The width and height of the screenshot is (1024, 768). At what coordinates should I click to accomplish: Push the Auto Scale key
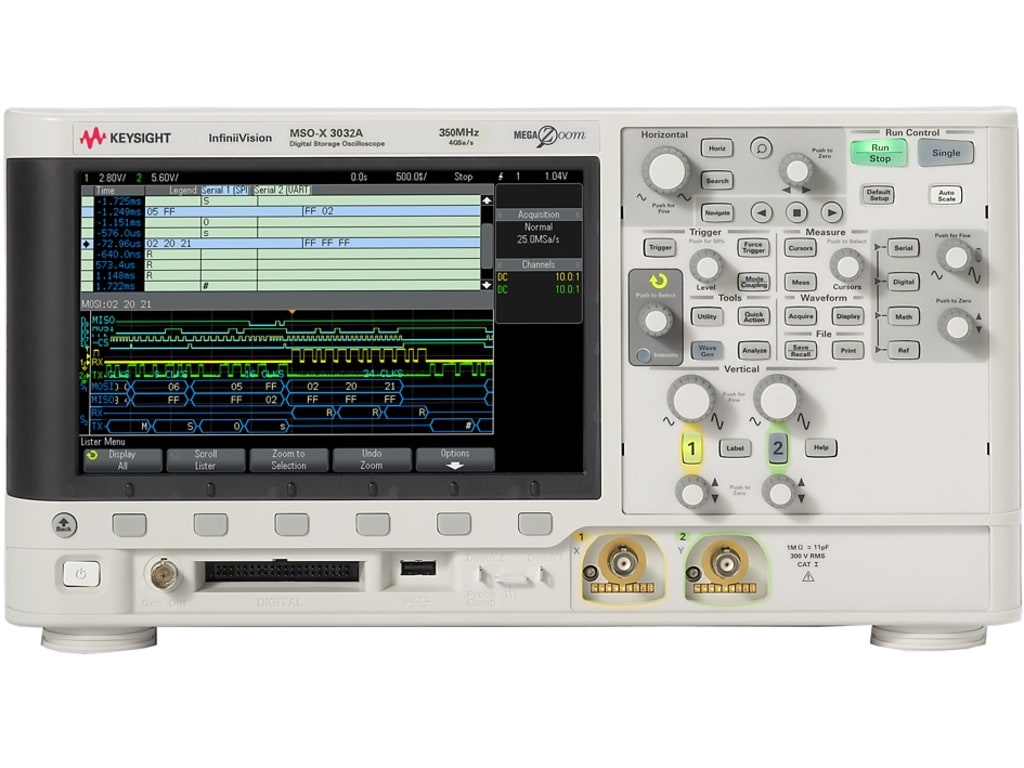pos(946,195)
